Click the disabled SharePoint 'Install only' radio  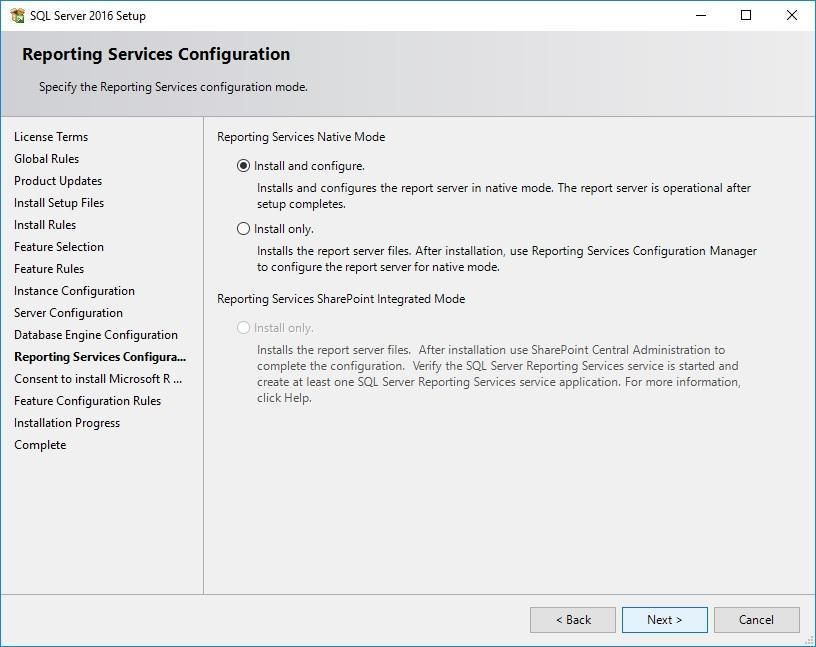(x=243, y=328)
